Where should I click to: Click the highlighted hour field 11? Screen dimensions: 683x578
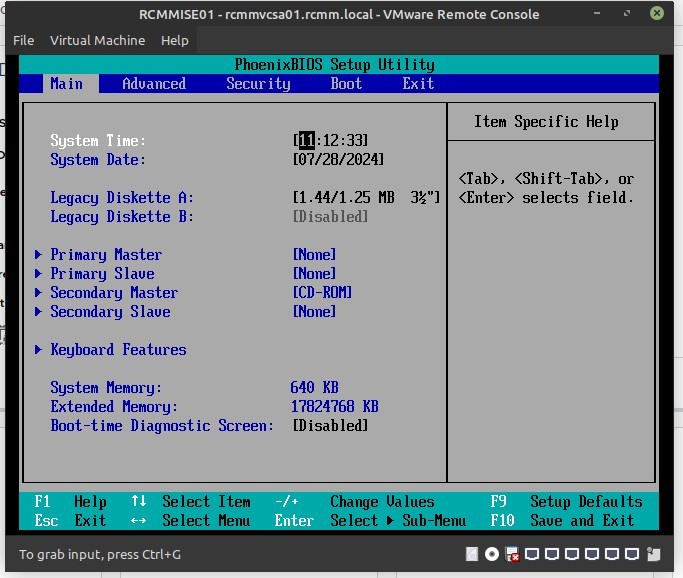pos(307,140)
